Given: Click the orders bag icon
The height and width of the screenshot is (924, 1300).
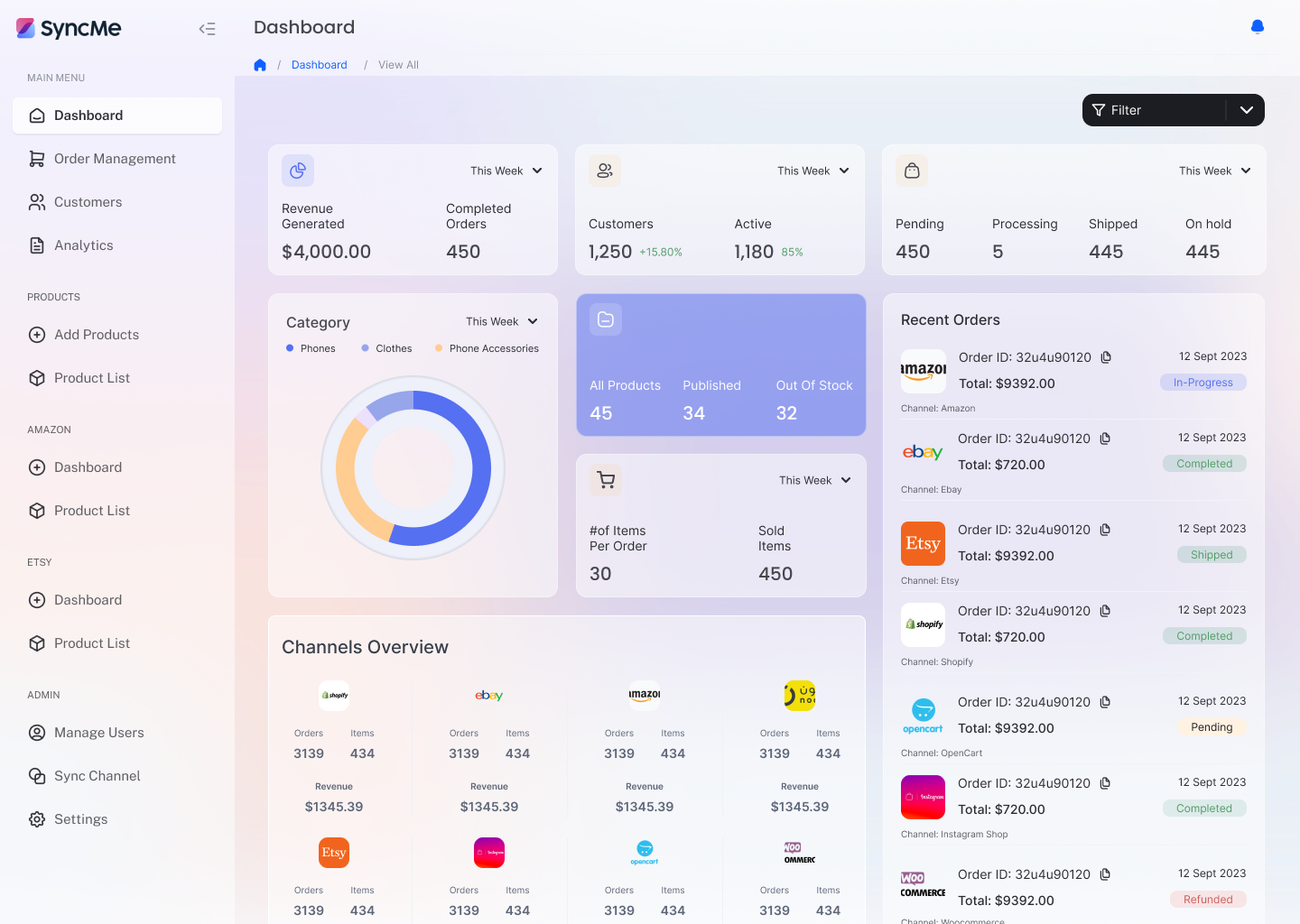Looking at the screenshot, I should [x=912, y=171].
